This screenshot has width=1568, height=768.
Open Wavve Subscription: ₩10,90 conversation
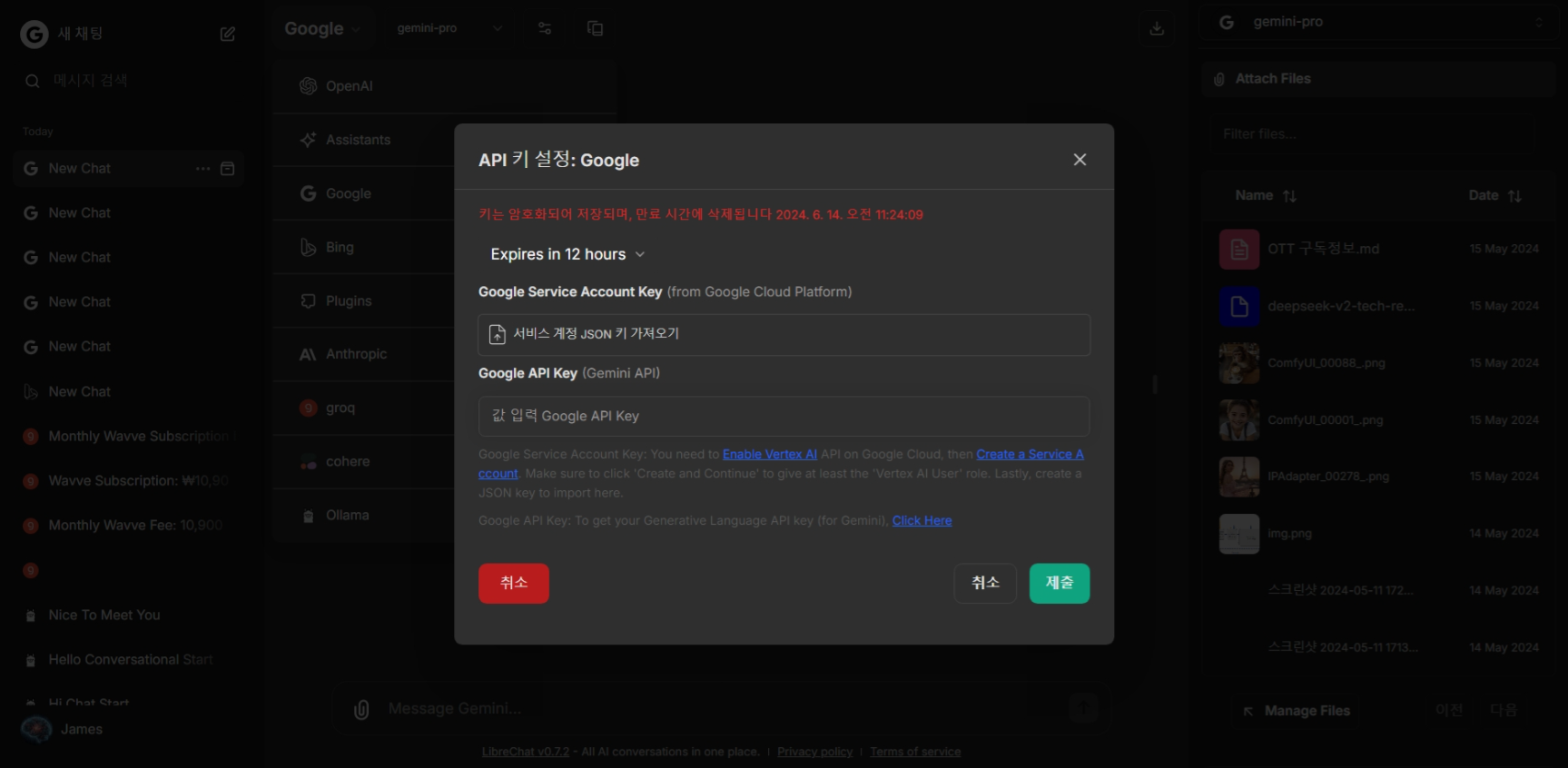[x=129, y=481]
